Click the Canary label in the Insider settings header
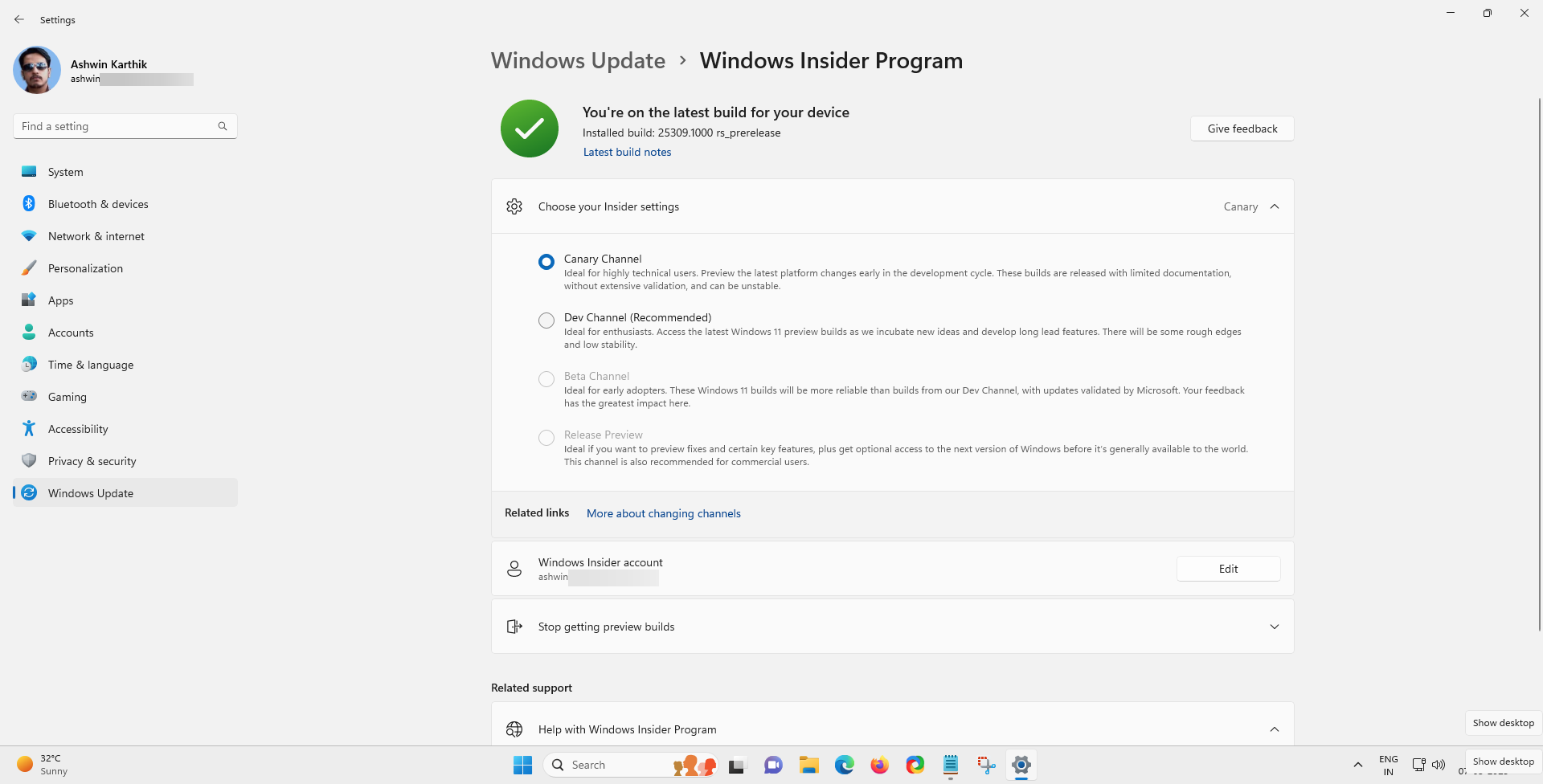 tap(1240, 206)
